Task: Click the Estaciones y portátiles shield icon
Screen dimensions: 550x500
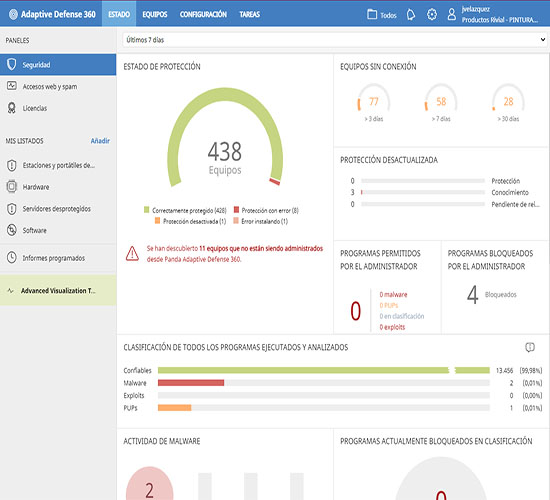Action: click(x=12, y=165)
